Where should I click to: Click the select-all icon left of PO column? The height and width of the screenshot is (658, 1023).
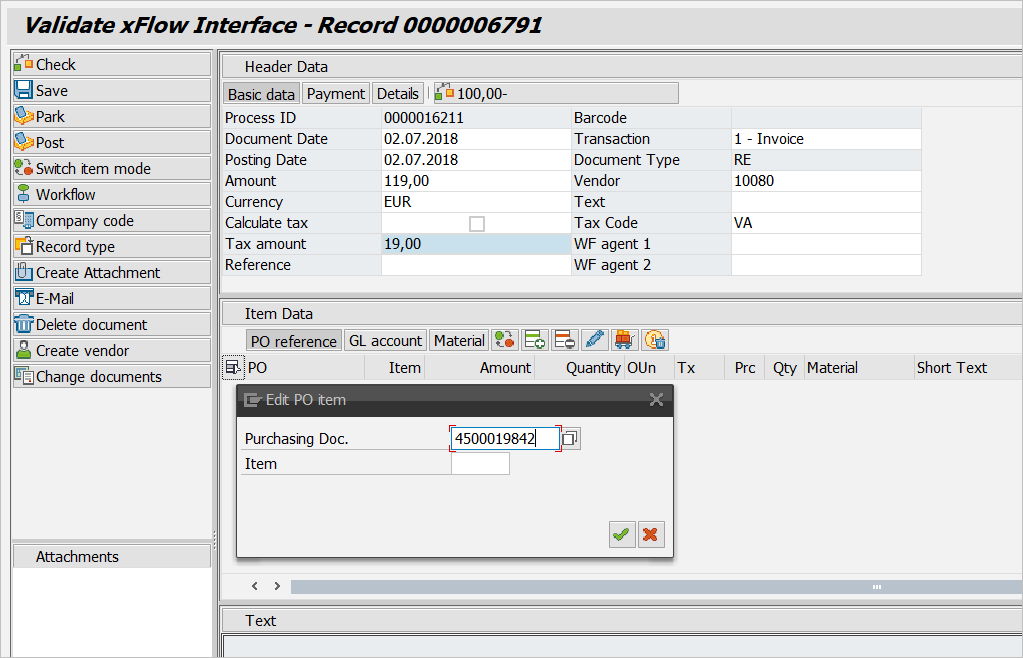click(232, 368)
